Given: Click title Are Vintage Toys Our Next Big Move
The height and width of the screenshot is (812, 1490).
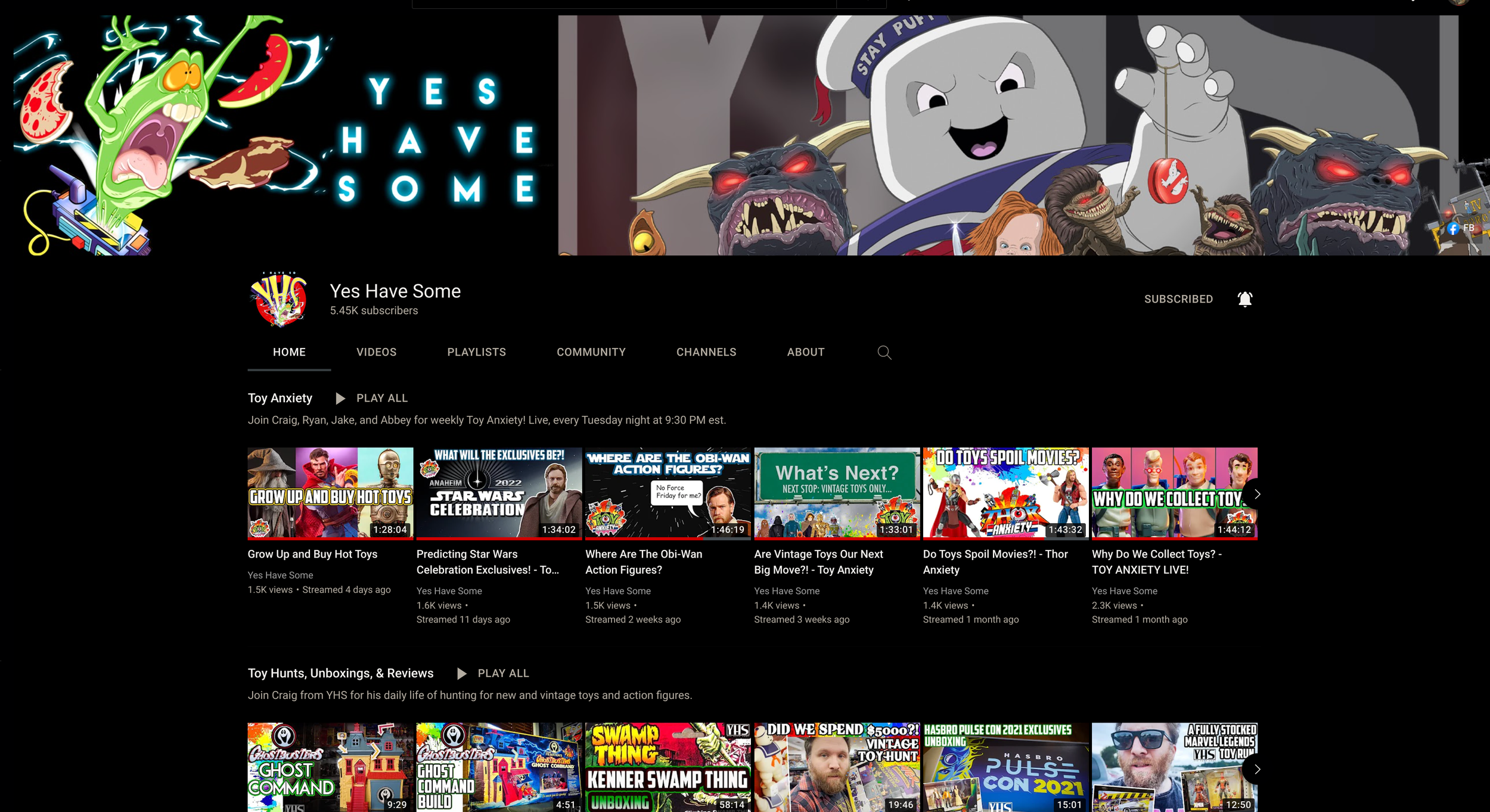Looking at the screenshot, I should point(818,562).
